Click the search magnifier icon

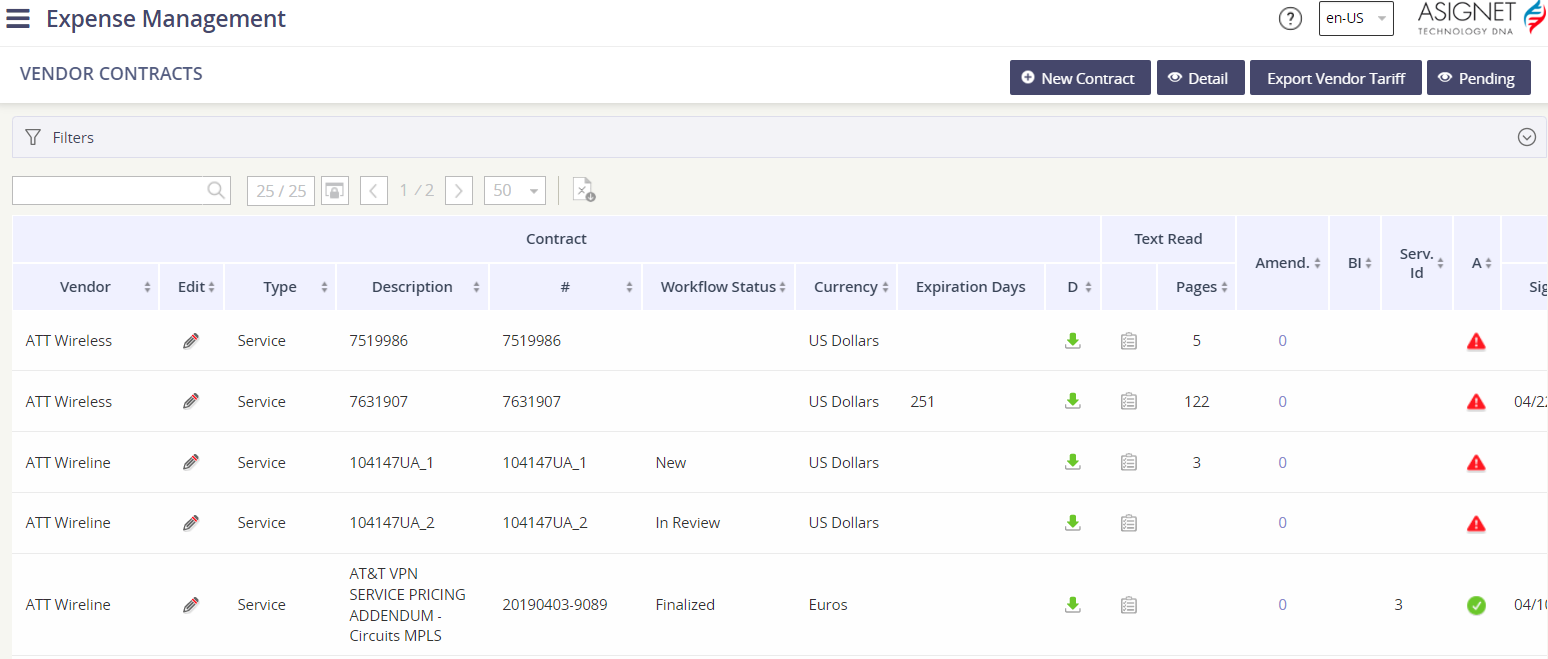(x=216, y=190)
